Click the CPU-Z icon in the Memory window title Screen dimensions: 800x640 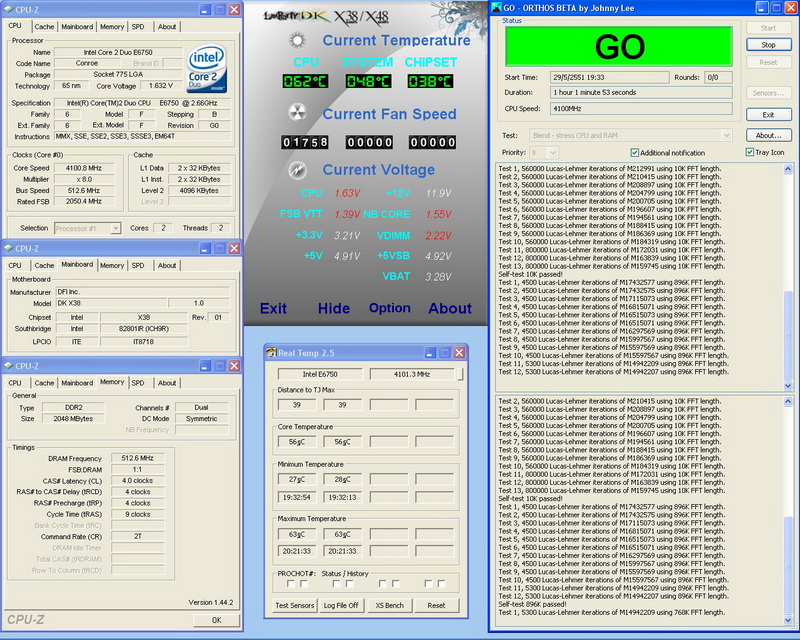click(9, 366)
